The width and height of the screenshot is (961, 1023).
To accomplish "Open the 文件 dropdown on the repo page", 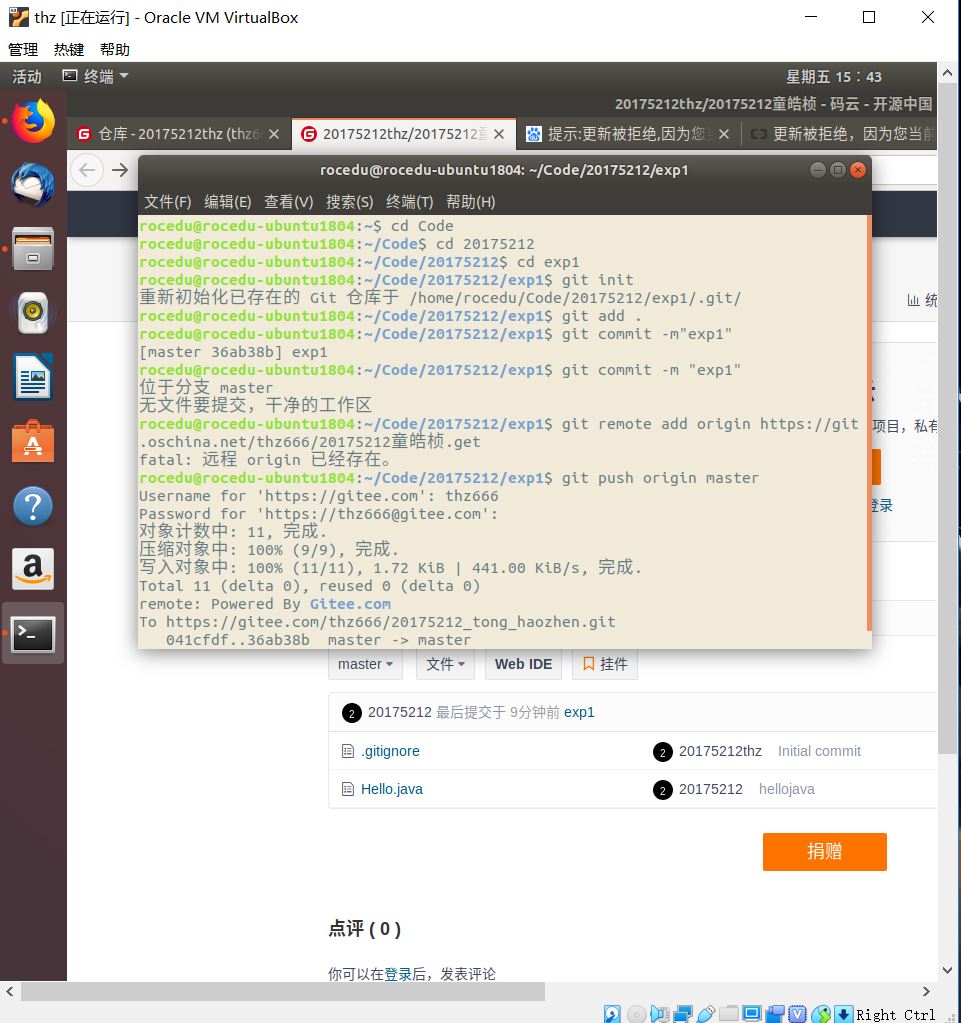I will pyautogui.click(x=446, y=664).
